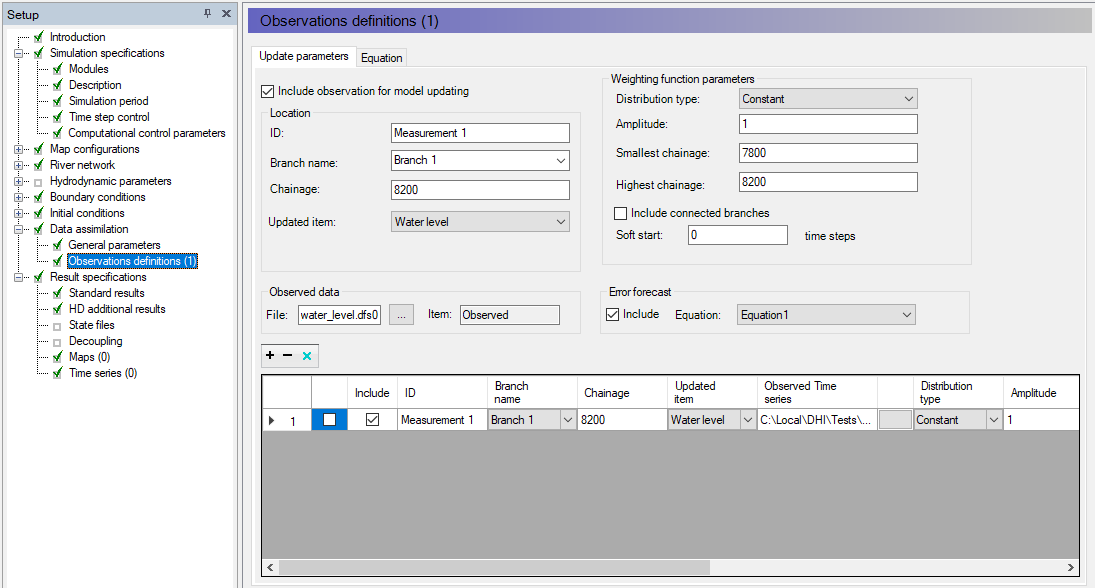Open the Equation1 dropdown
The image size is (1095, 588).
tap(906, 315)
